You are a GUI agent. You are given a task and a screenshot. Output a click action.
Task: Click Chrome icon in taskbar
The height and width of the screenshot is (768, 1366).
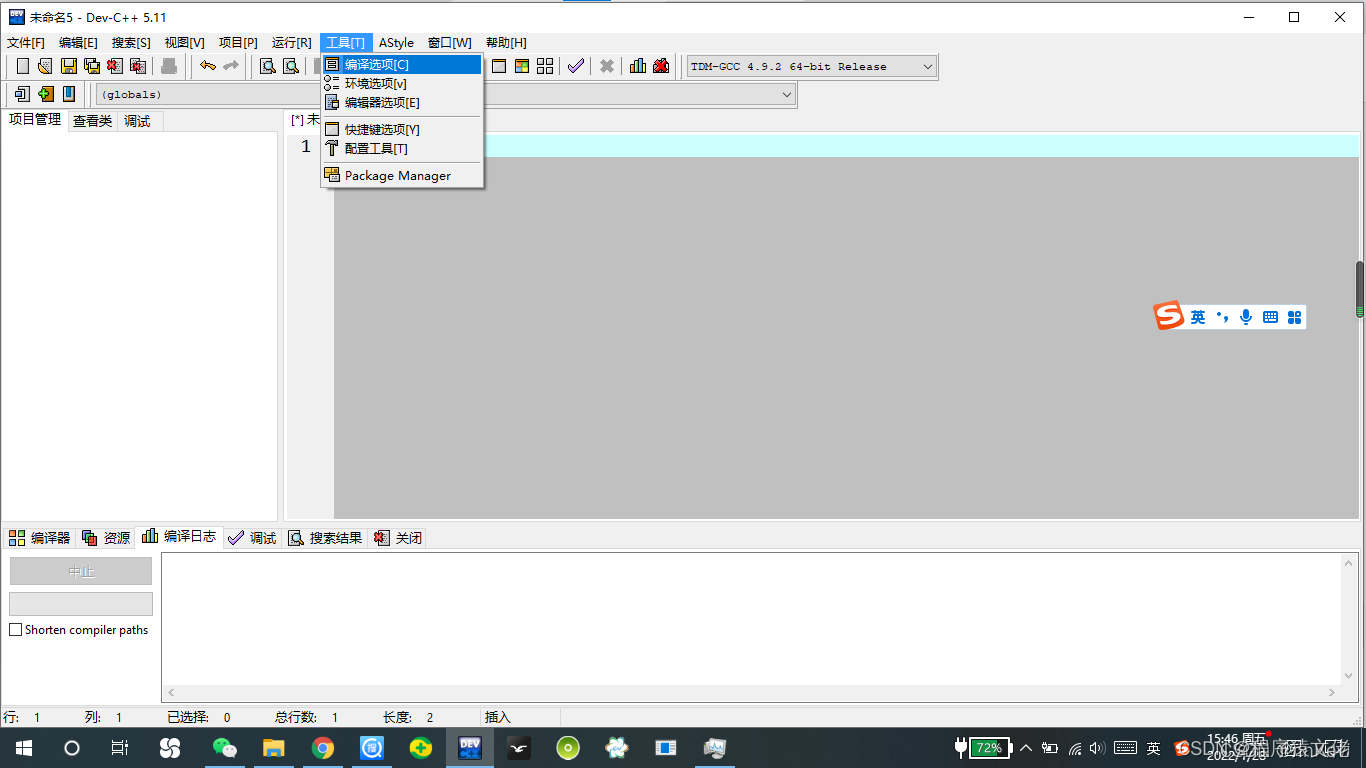coord(322,747)
